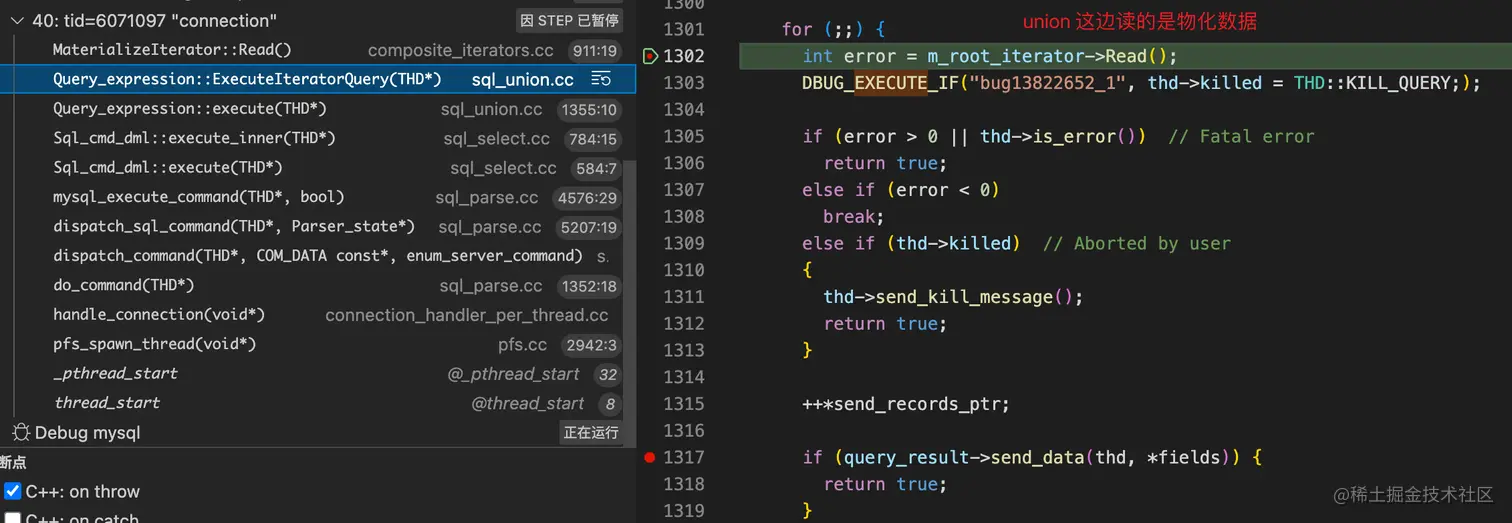
Task: Click restart frame icon beside sql_union.cc
Action: [601, 79]
